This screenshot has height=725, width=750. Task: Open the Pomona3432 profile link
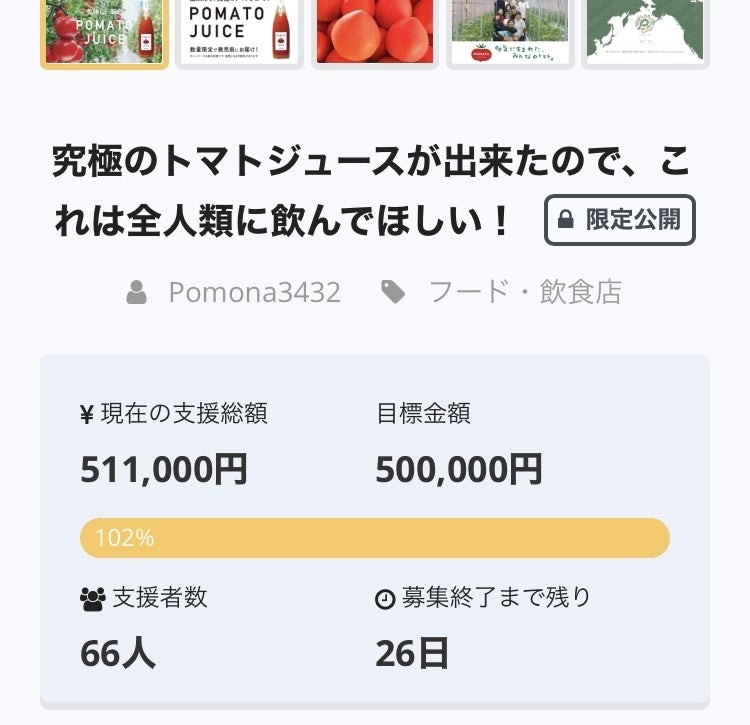point(254,292)
